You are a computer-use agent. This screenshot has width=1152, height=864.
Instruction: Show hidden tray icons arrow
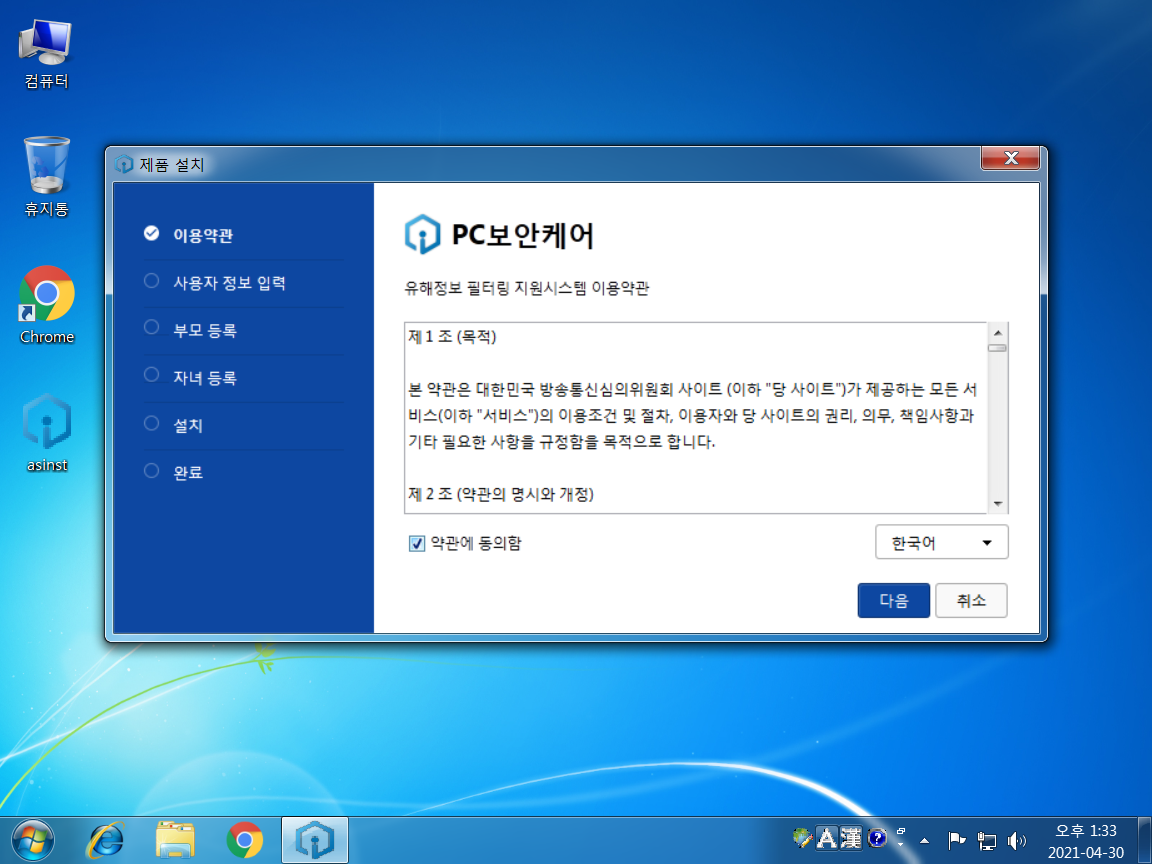925,840
